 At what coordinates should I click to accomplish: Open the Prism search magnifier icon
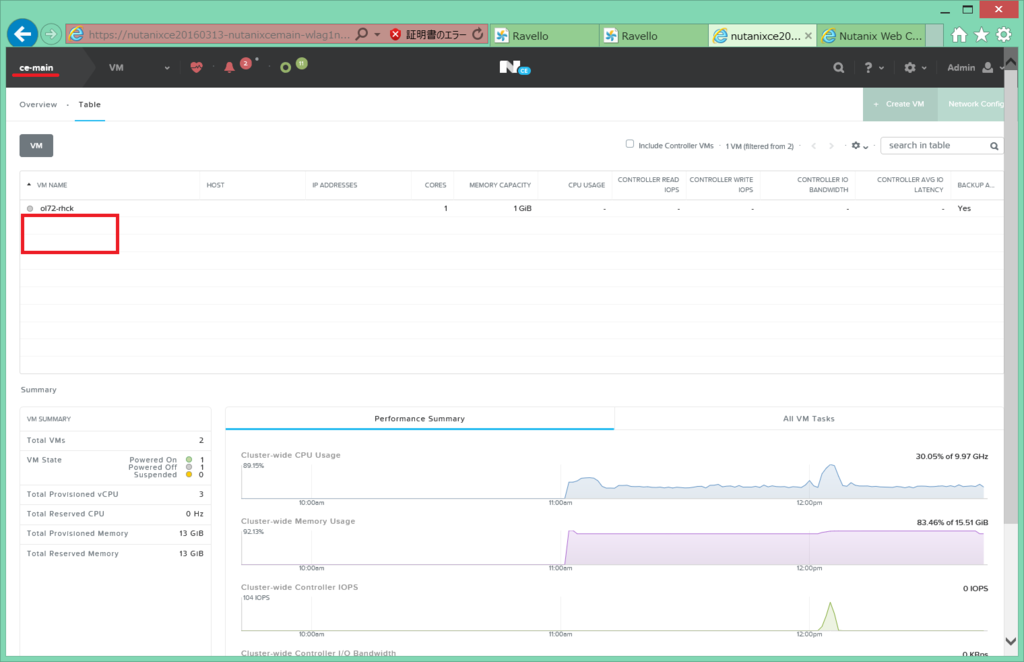pyautogui.click(x=839, y=68)
